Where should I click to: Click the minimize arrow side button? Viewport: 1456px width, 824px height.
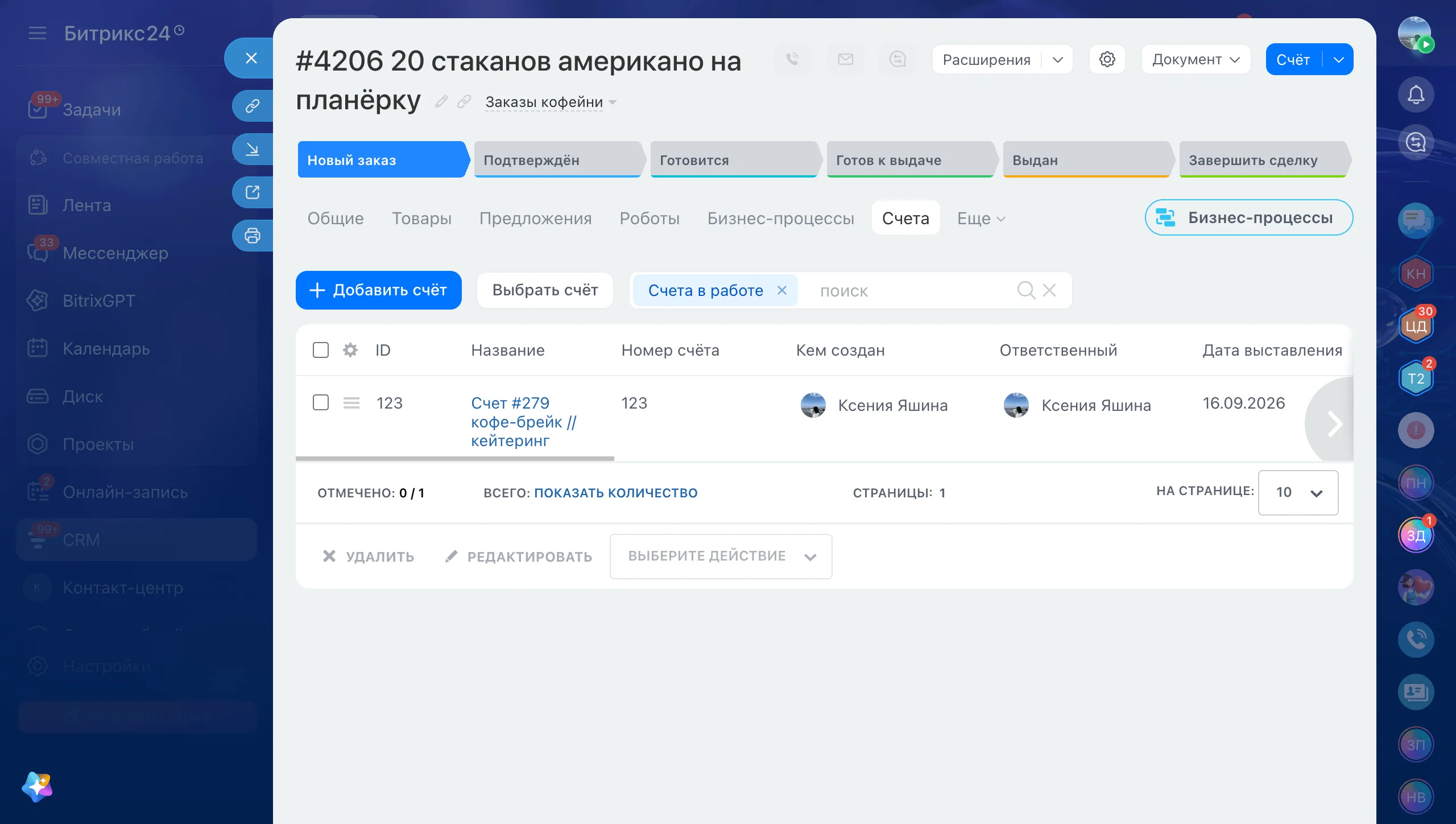(x=253, y=149)
